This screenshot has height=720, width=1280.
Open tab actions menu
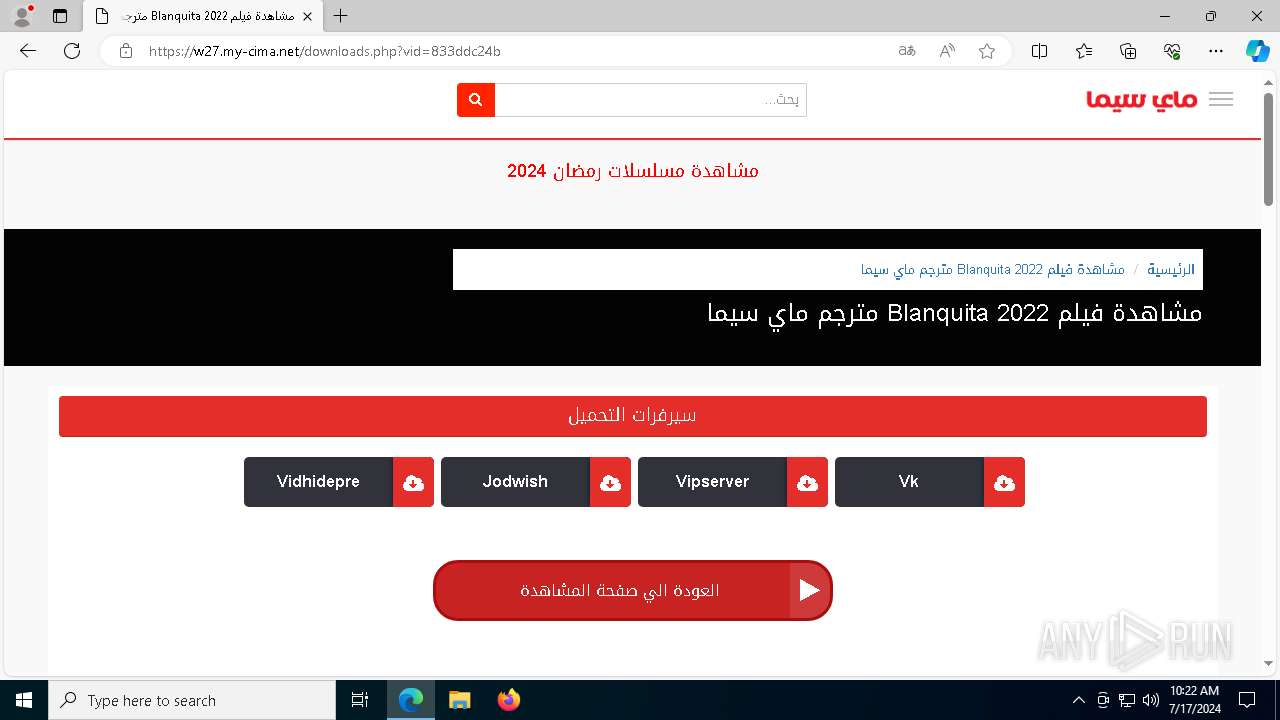pyautogui.click(x=60, y=16)
